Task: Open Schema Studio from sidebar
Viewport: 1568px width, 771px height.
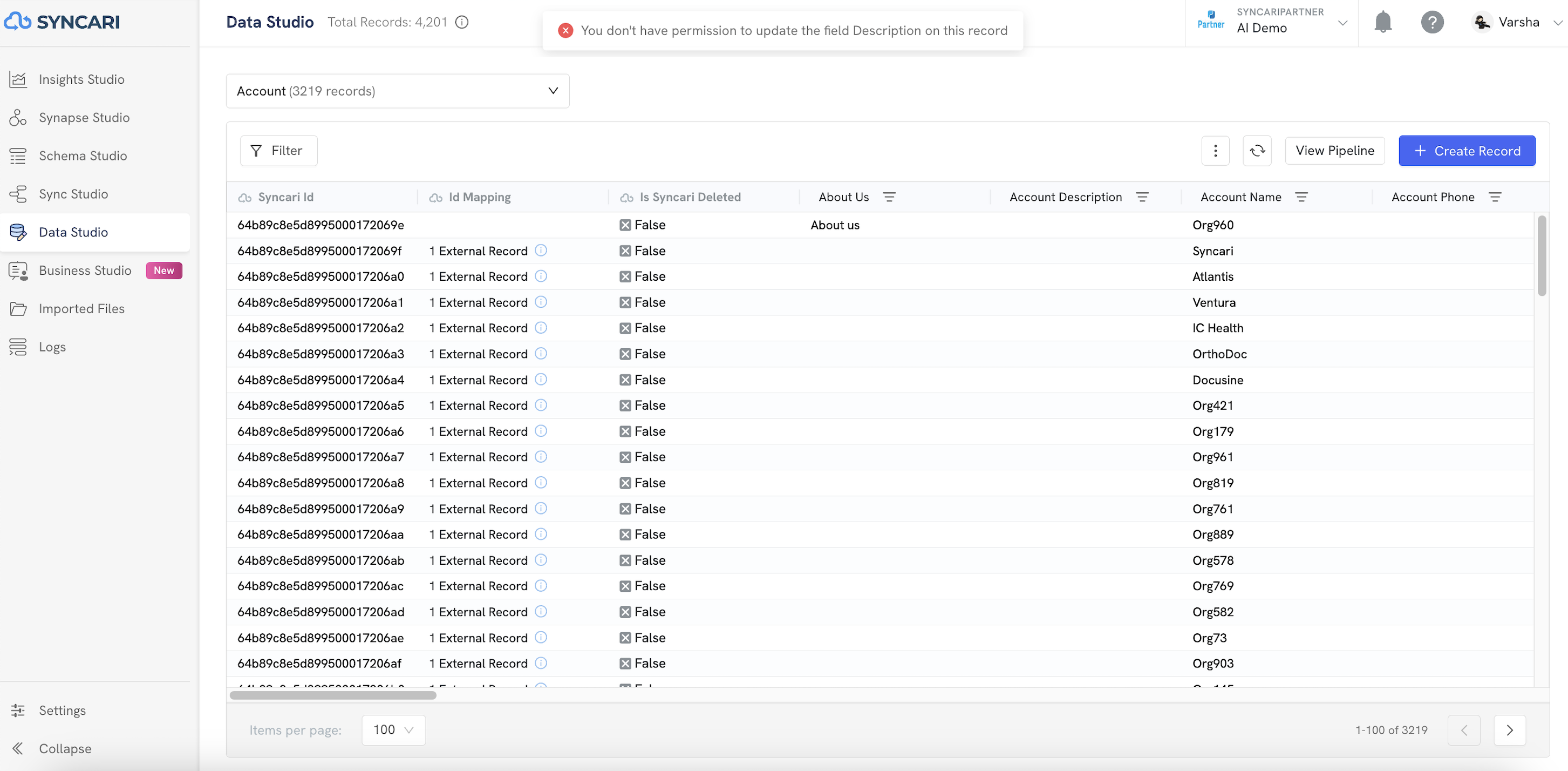Action: click(x=83, y=156)
